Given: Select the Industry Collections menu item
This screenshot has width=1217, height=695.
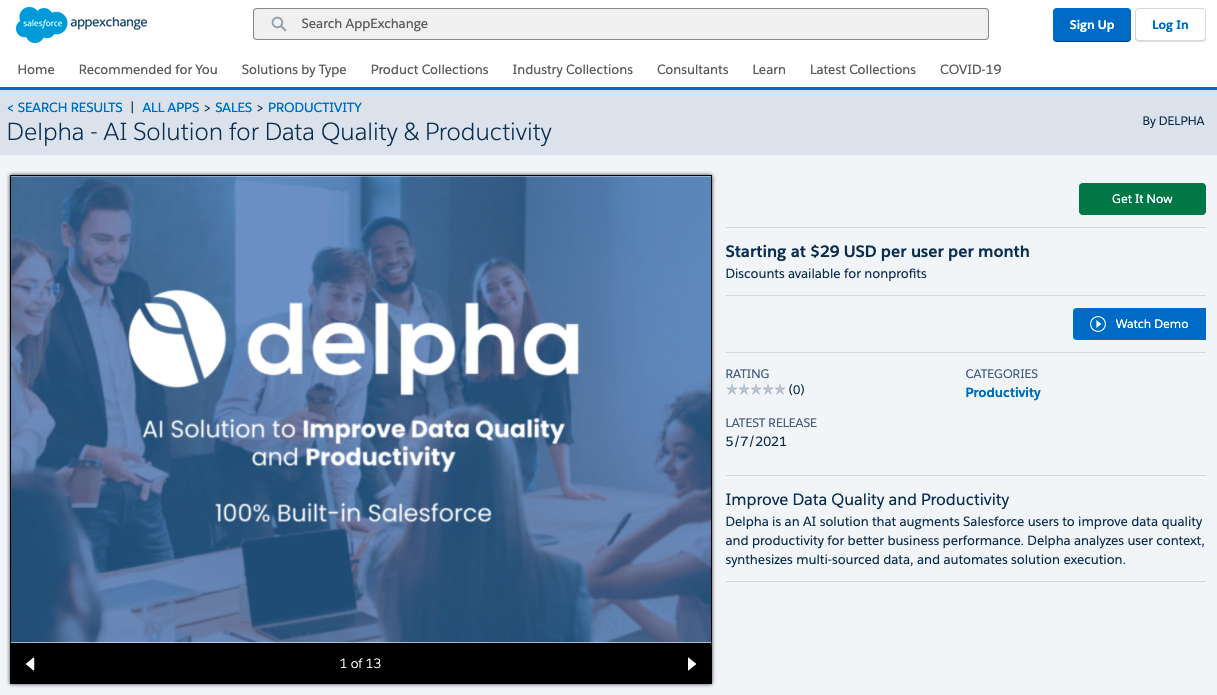Looking at the screenshot, I should 572,70.
